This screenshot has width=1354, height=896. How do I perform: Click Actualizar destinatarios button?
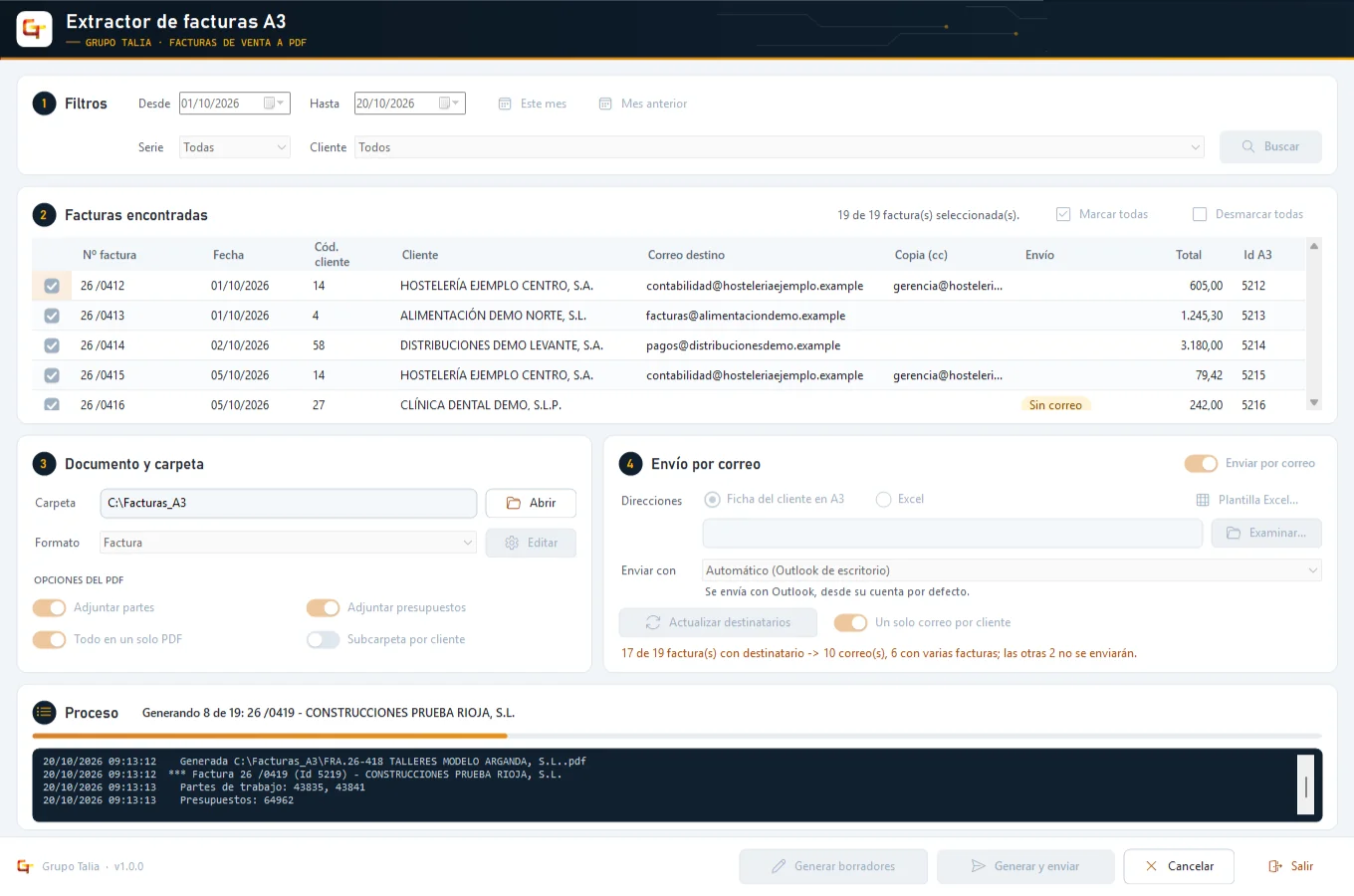tap(718, 622)
